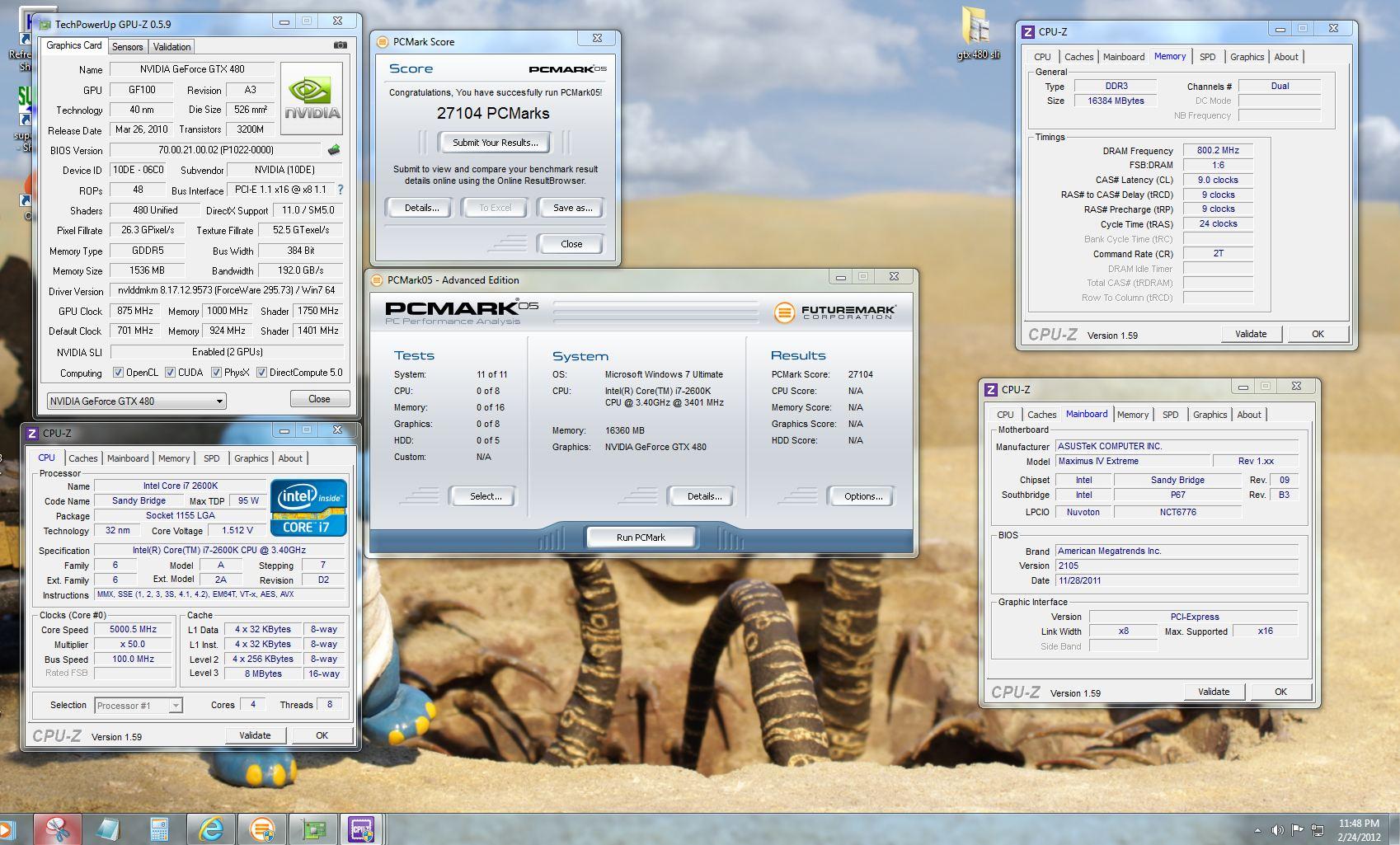This screenshot has height=845, width=1400.
Task: Click the Run PCMark button
Action: point(641,538)
